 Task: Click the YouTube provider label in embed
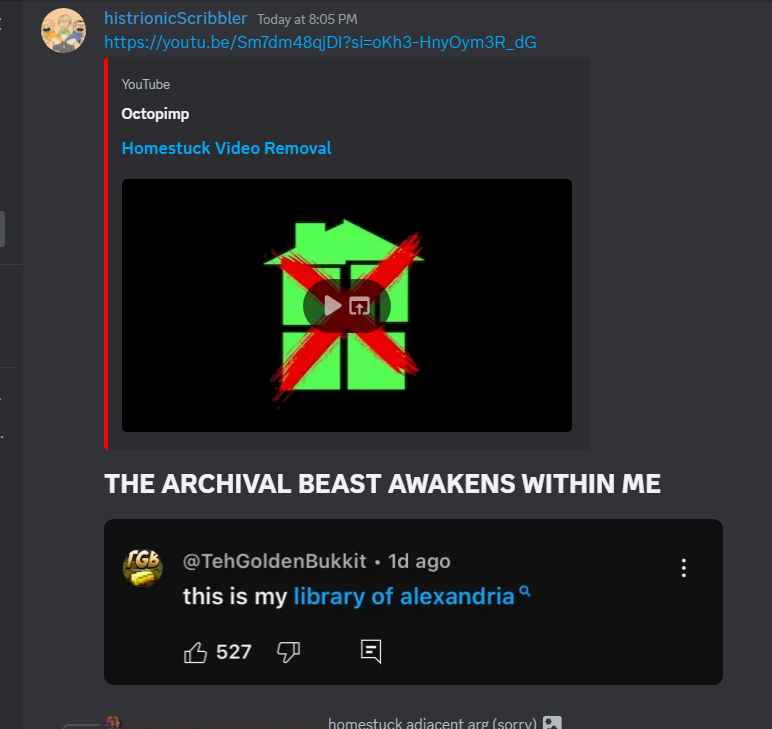[146, 85]
